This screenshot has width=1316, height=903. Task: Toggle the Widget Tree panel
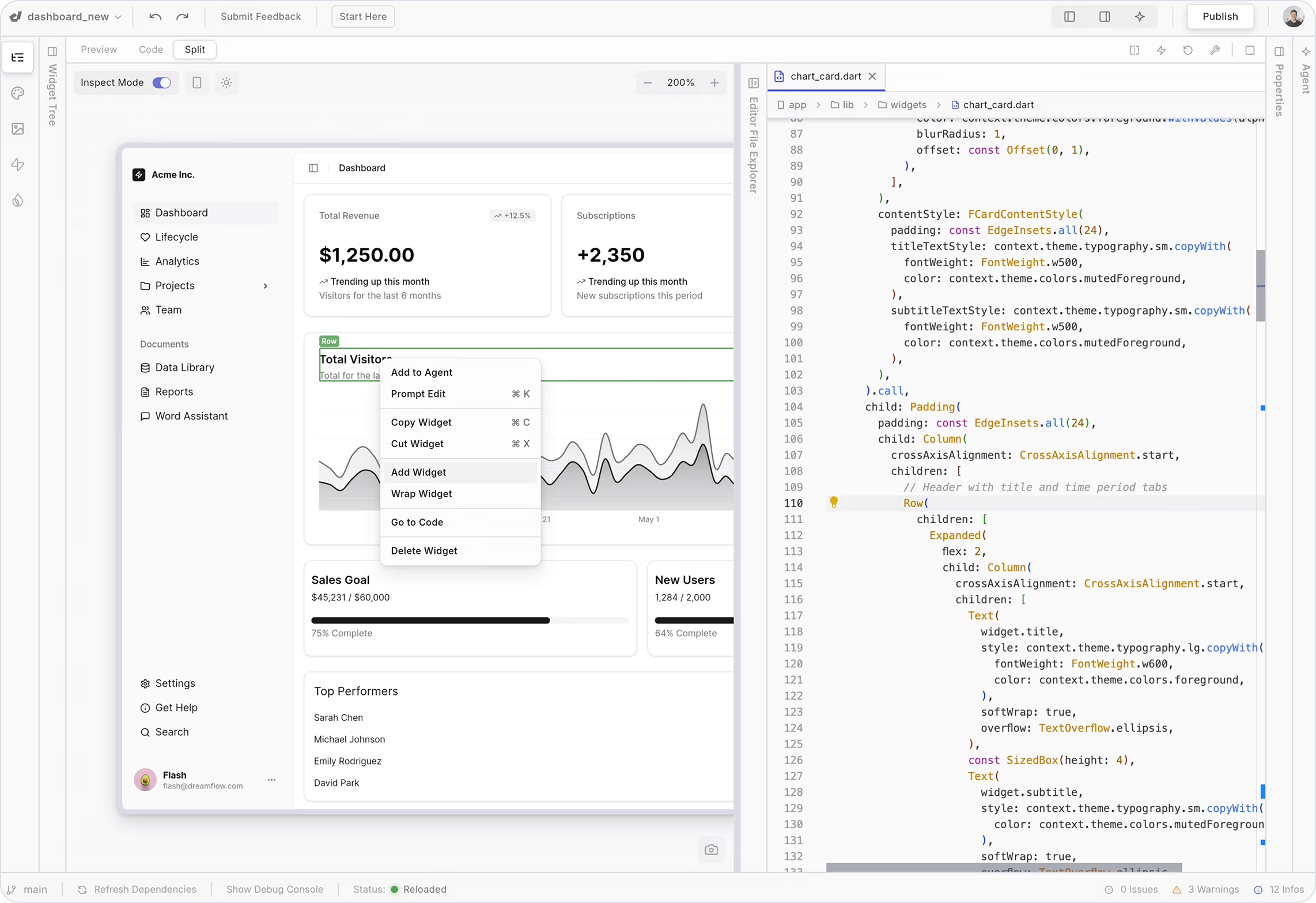pyautogui.click(x=52, y=52)
